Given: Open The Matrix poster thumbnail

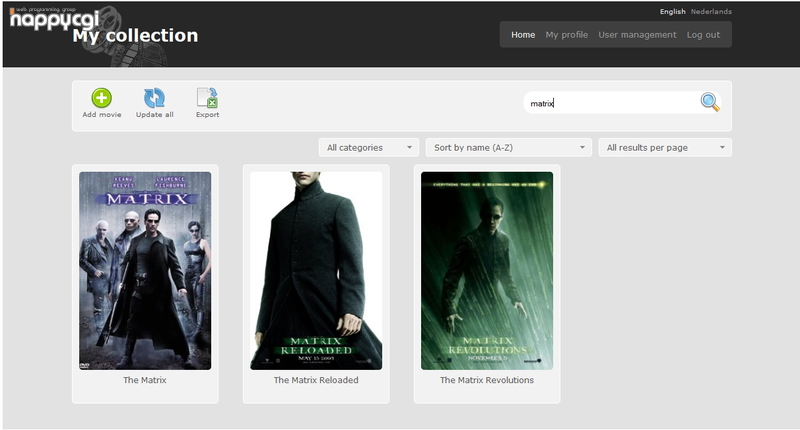Looking at the screenshot, I should (x=145, y=270).
